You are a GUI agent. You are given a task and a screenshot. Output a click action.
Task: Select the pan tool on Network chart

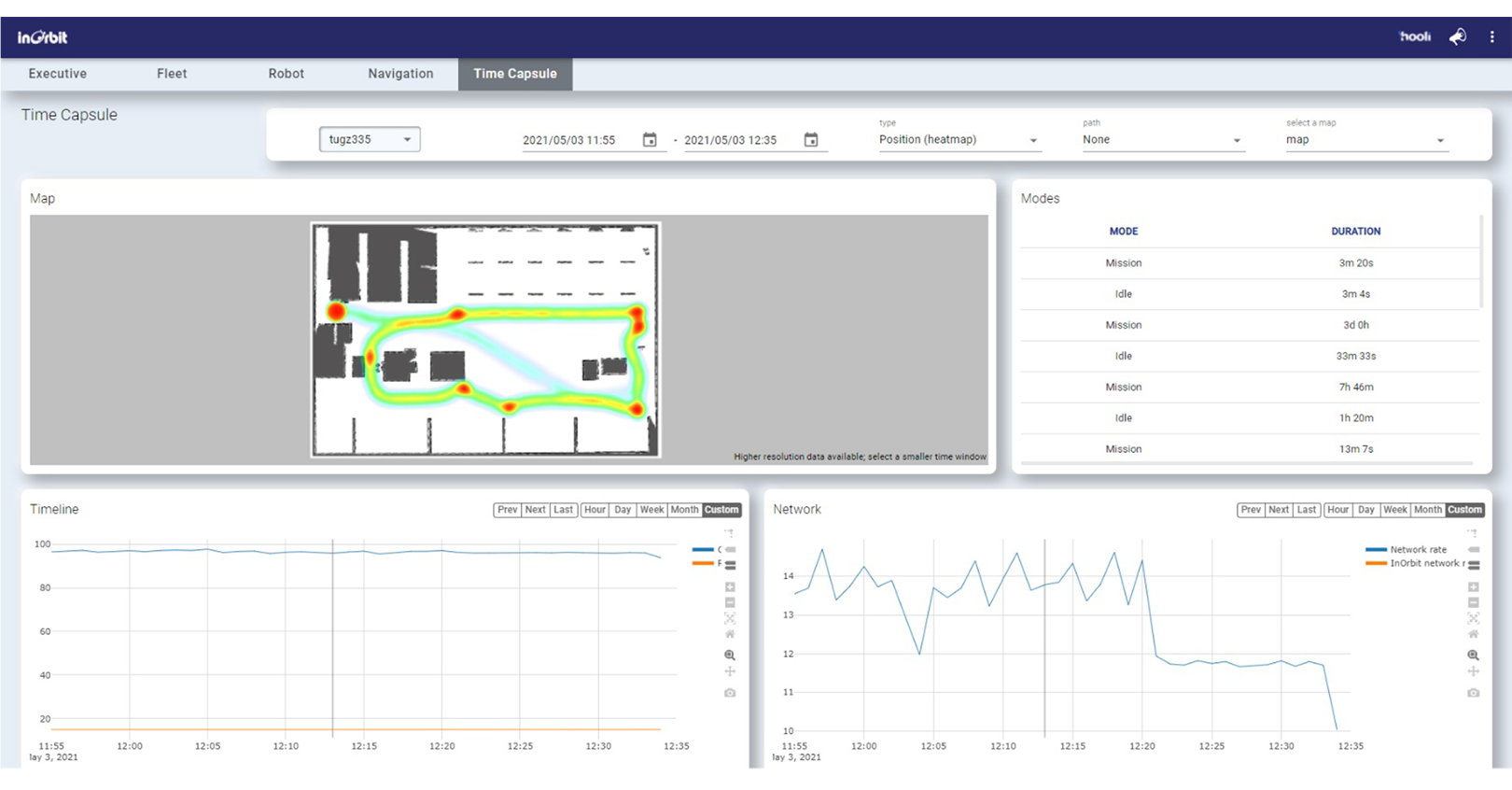pyautogui.click(x=1473, y=671)
